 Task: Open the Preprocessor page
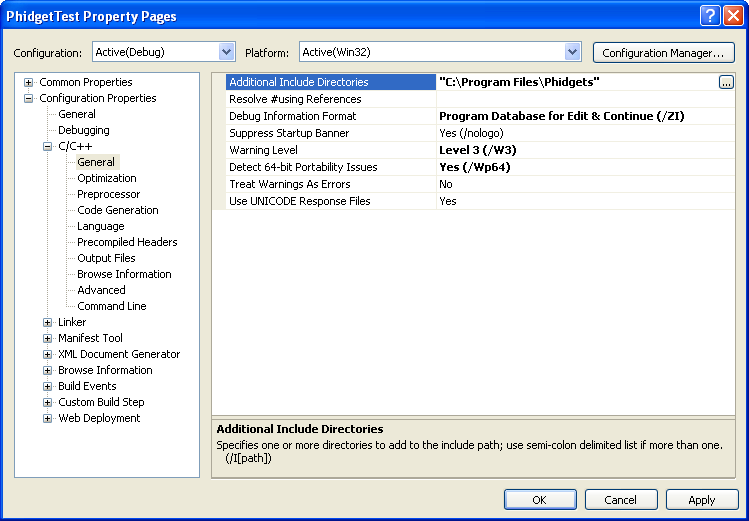[x=108, y=194]
